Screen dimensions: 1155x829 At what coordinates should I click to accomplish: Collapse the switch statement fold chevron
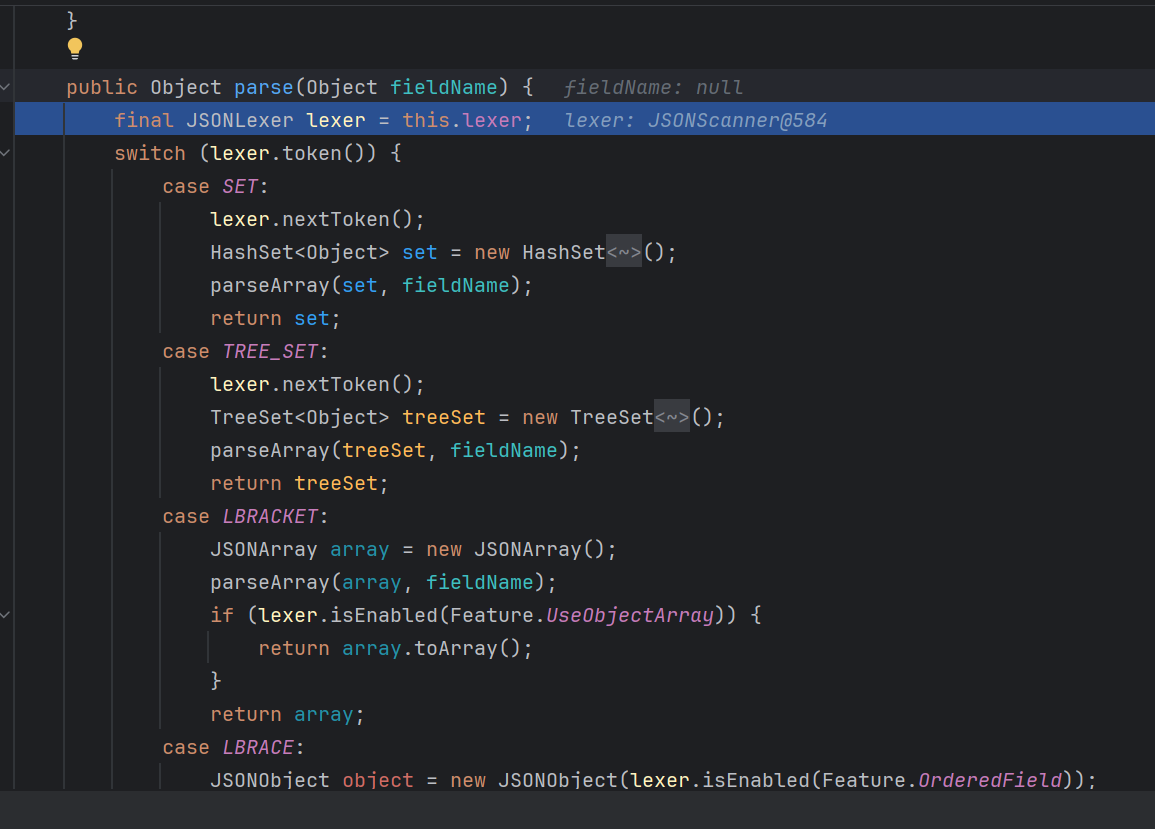tap(5, 154)
